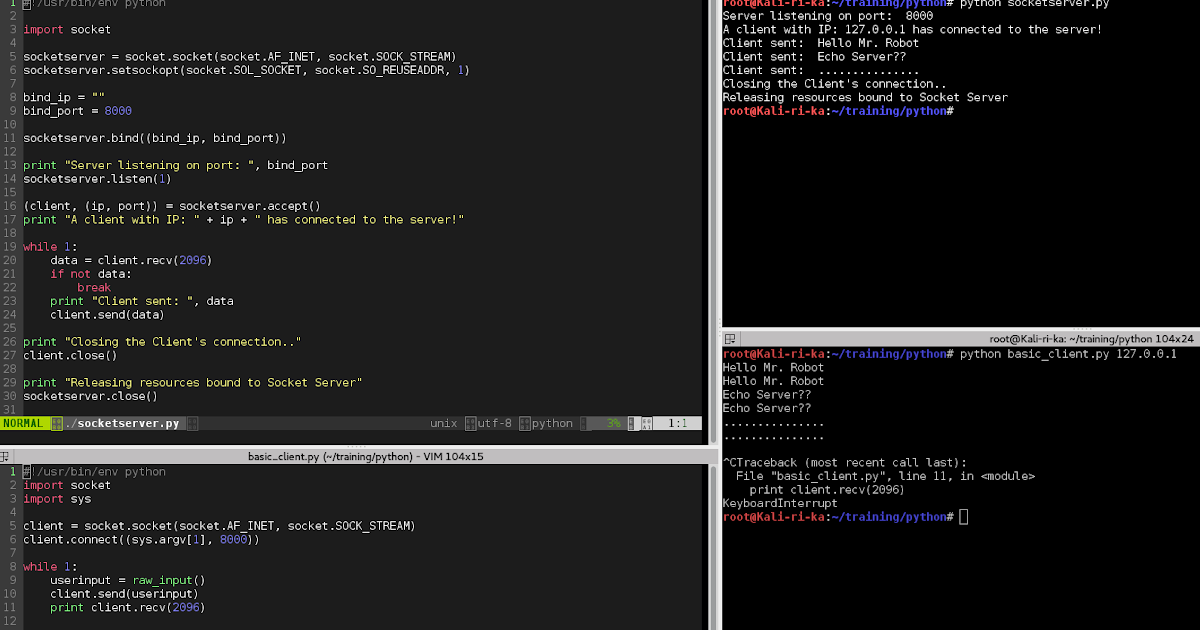Click the 'Client sent: Hello Mr. Robot' output line
Screen dimensions: 1200x630
[821, 43]
